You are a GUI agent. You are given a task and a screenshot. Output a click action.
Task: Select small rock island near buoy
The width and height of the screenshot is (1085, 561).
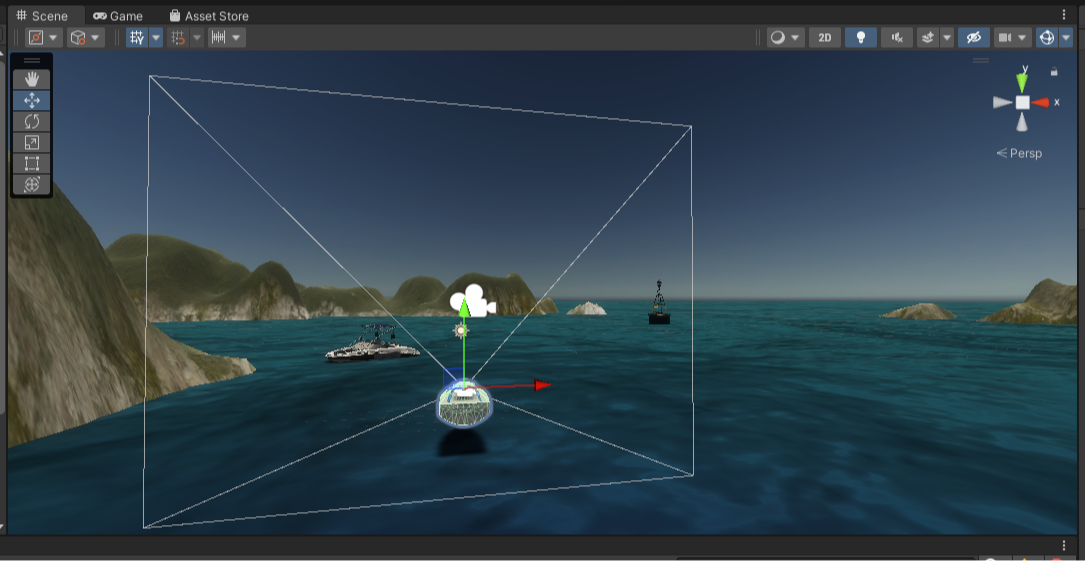pos(586,309)
